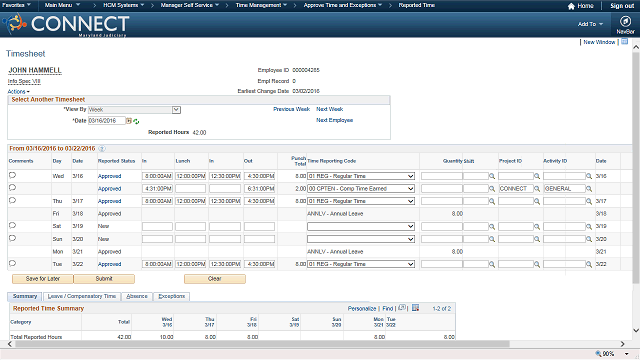Click Project ID lookup magnifier in CONNECT row
The width and height of the screenshot is (640, 360).
[537, 189]
